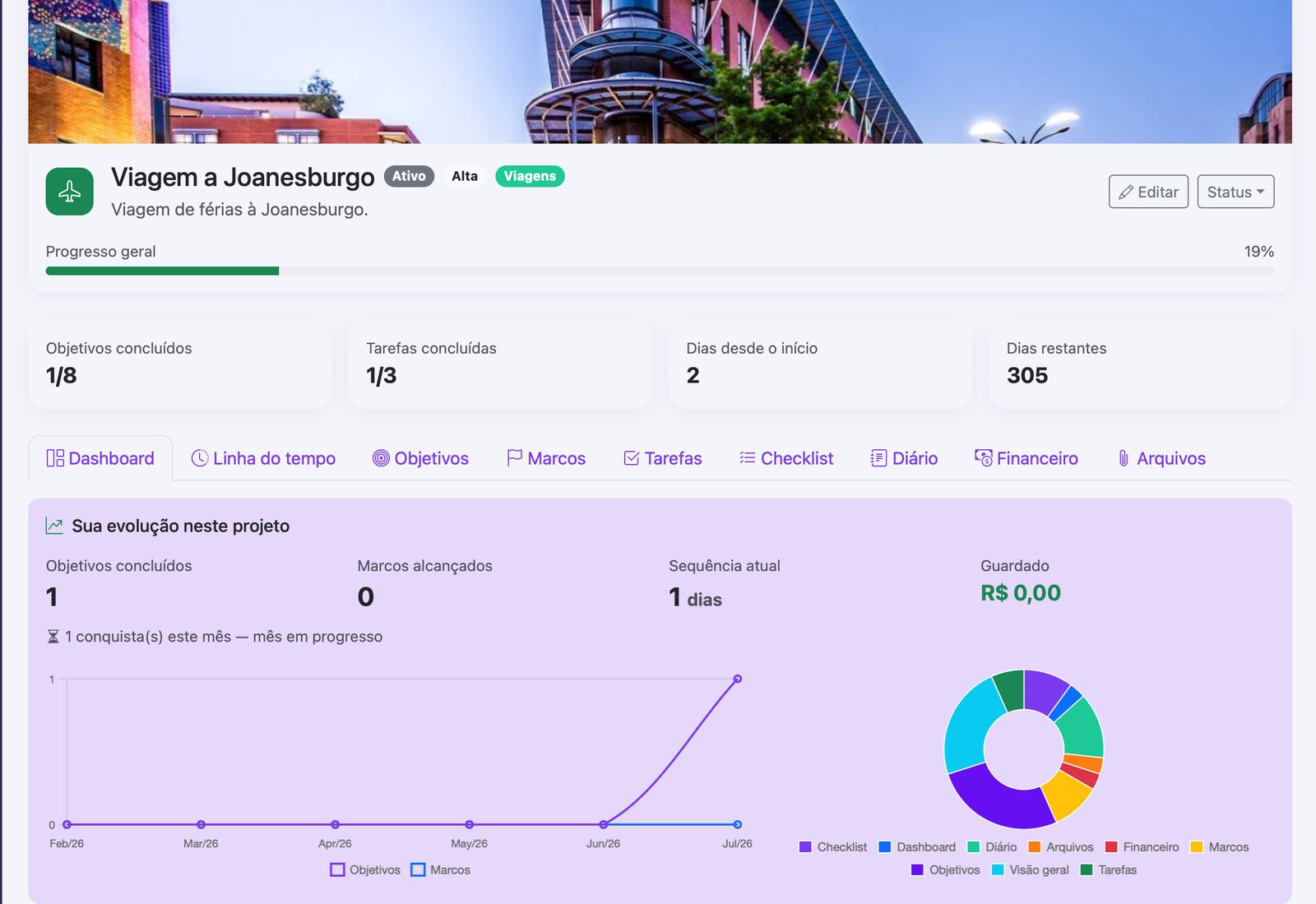Screen dimensions: 1316x904
Task: Click the Marcos alcançados label
Action: click(424, 566)
